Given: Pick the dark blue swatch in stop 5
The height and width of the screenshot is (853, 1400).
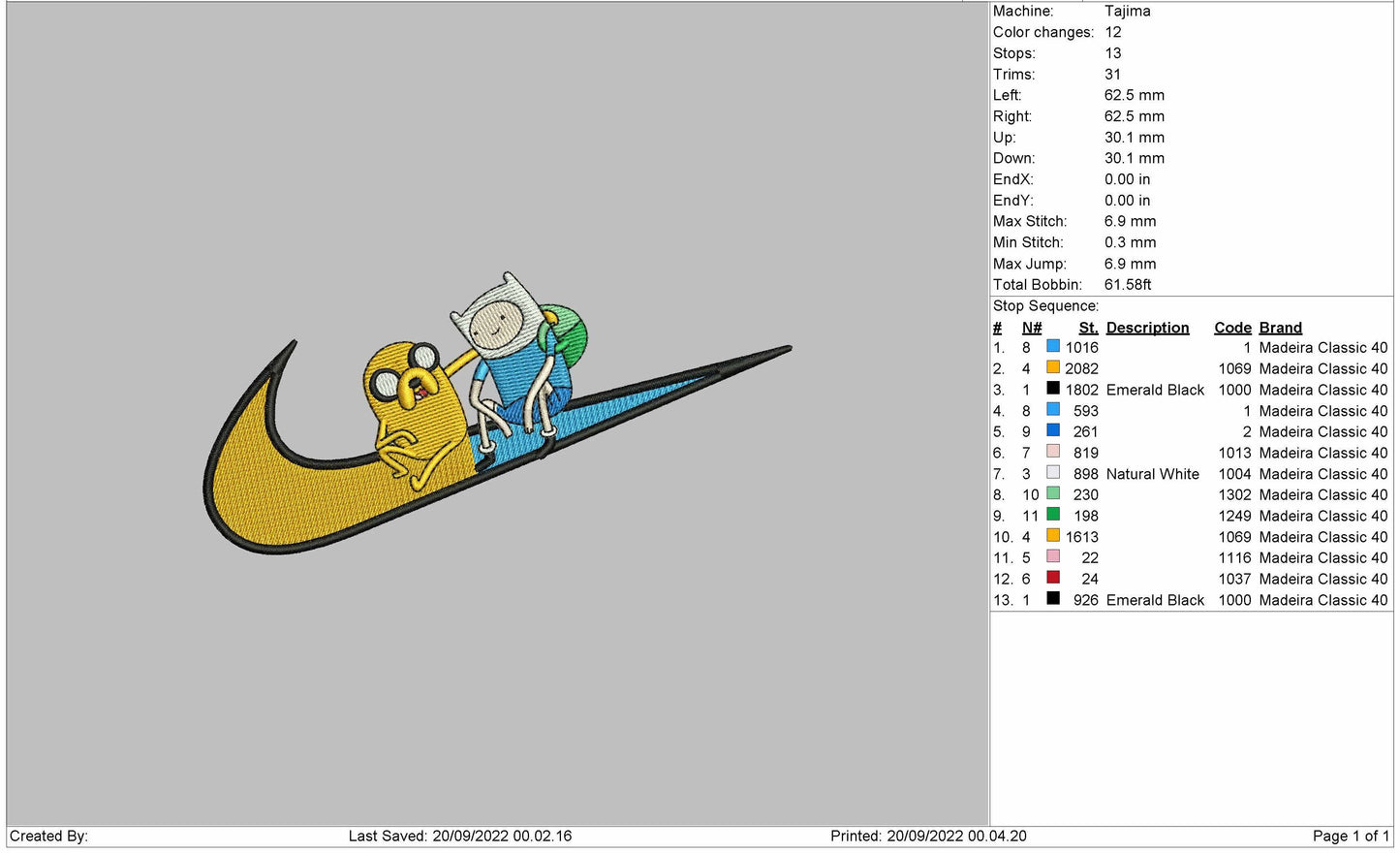Looking at the screenshot, I should point(1052,430).
